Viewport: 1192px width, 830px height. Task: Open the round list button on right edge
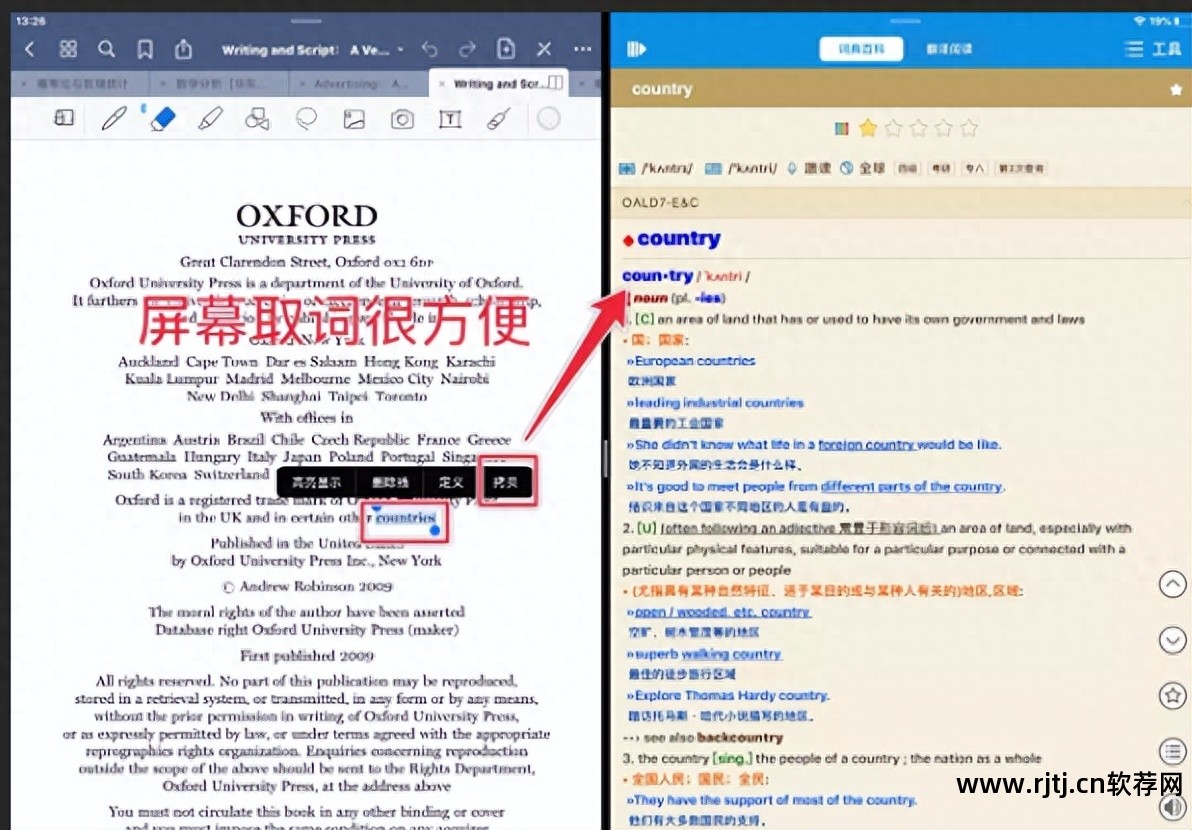point(1172,751)
